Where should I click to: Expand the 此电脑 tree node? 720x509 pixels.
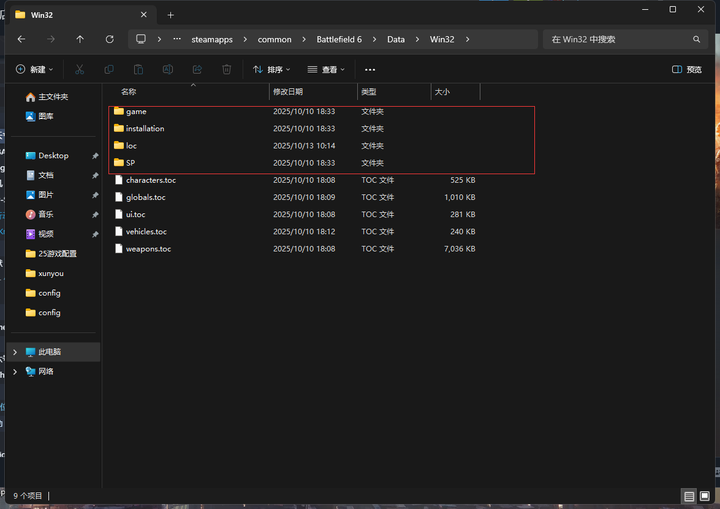coord(14,352)
